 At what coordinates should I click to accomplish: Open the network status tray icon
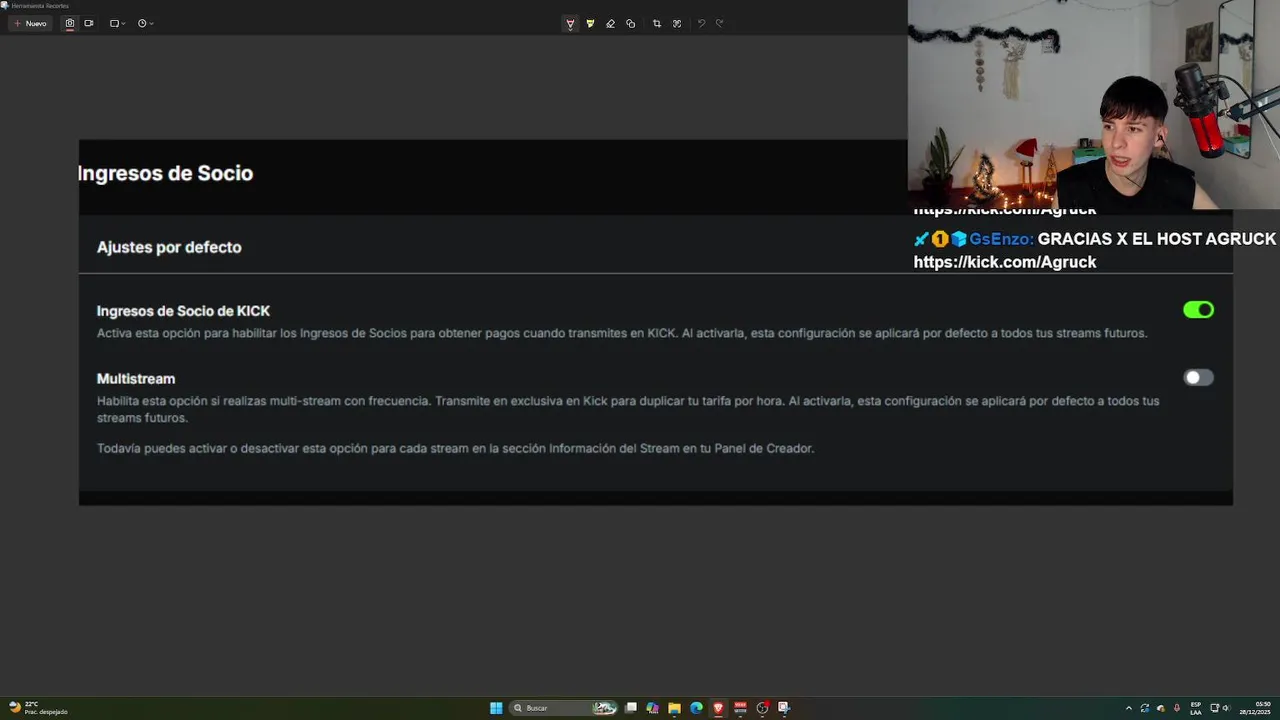pos(1215,708)
